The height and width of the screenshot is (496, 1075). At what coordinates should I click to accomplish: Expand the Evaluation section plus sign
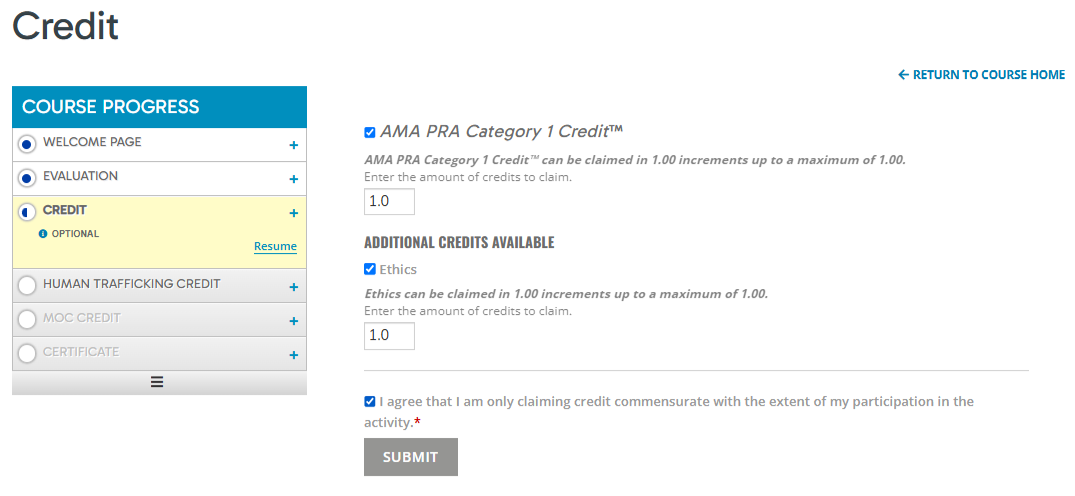pyautogui.click(x=293, y=179)
